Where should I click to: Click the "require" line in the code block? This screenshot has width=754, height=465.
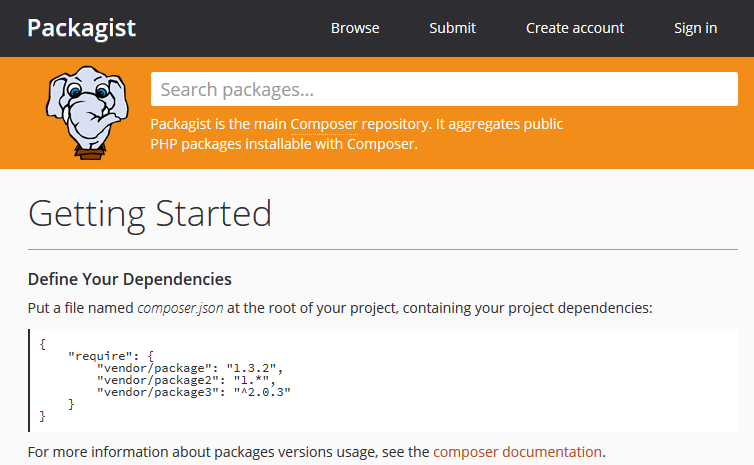point(111,356)
